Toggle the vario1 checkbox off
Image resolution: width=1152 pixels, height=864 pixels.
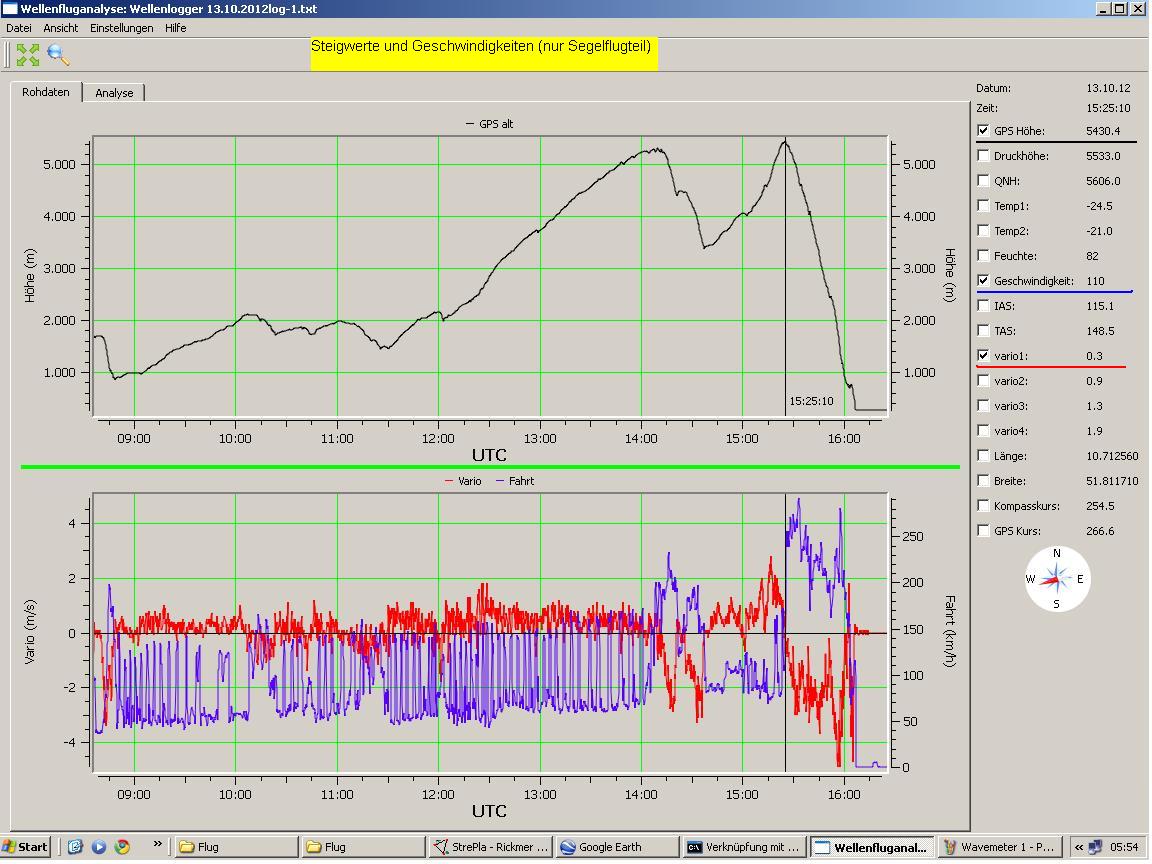pos(984,356)
